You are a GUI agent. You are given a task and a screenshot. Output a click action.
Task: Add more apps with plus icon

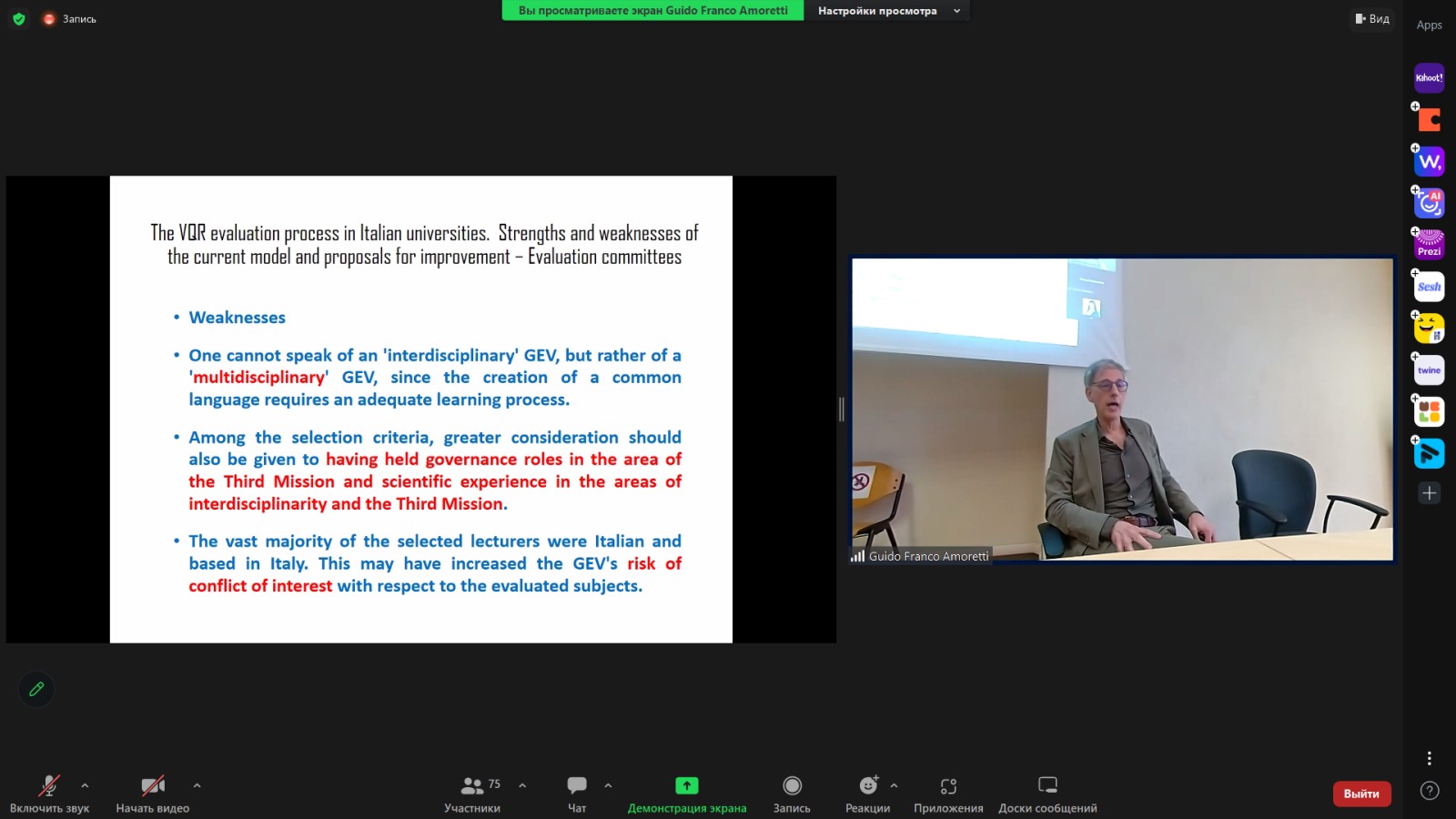pos(1429,493)
